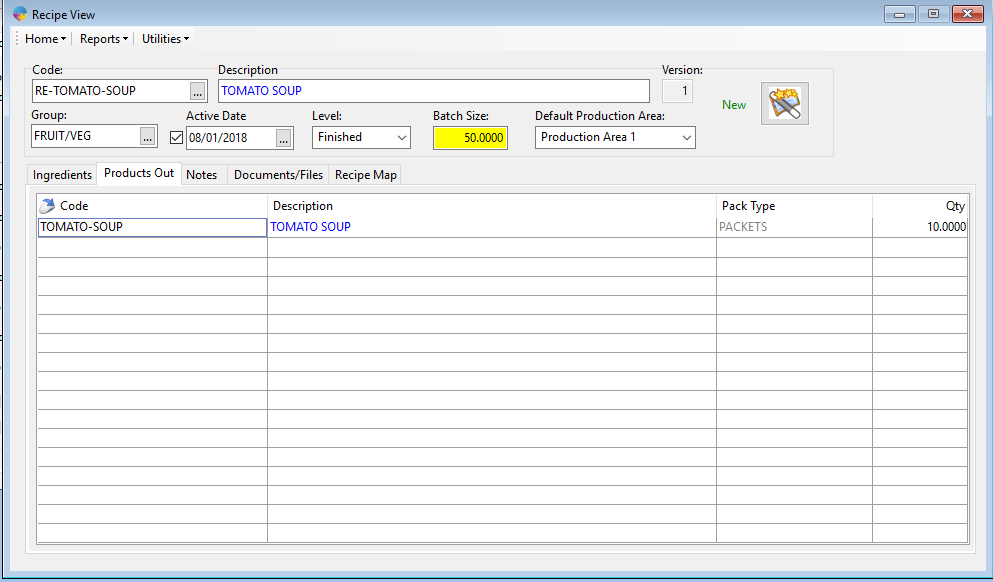Open the Active Date picker ellipsis button
Image resolution: width=993 pixels, height=582 pixels.
[x=284, y=138]
